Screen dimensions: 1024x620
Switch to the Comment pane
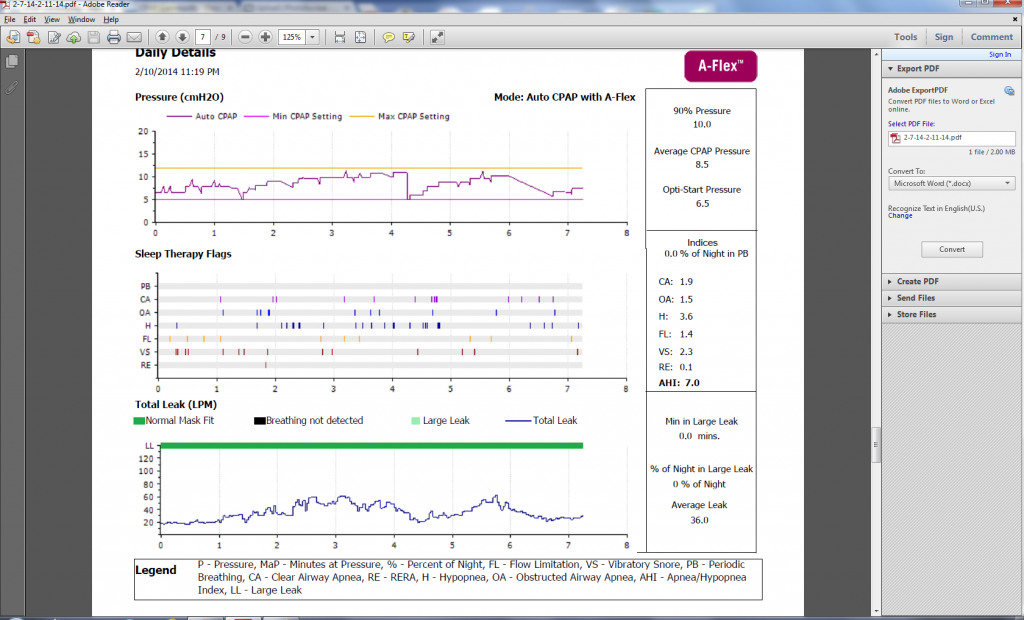click(991, 37)
